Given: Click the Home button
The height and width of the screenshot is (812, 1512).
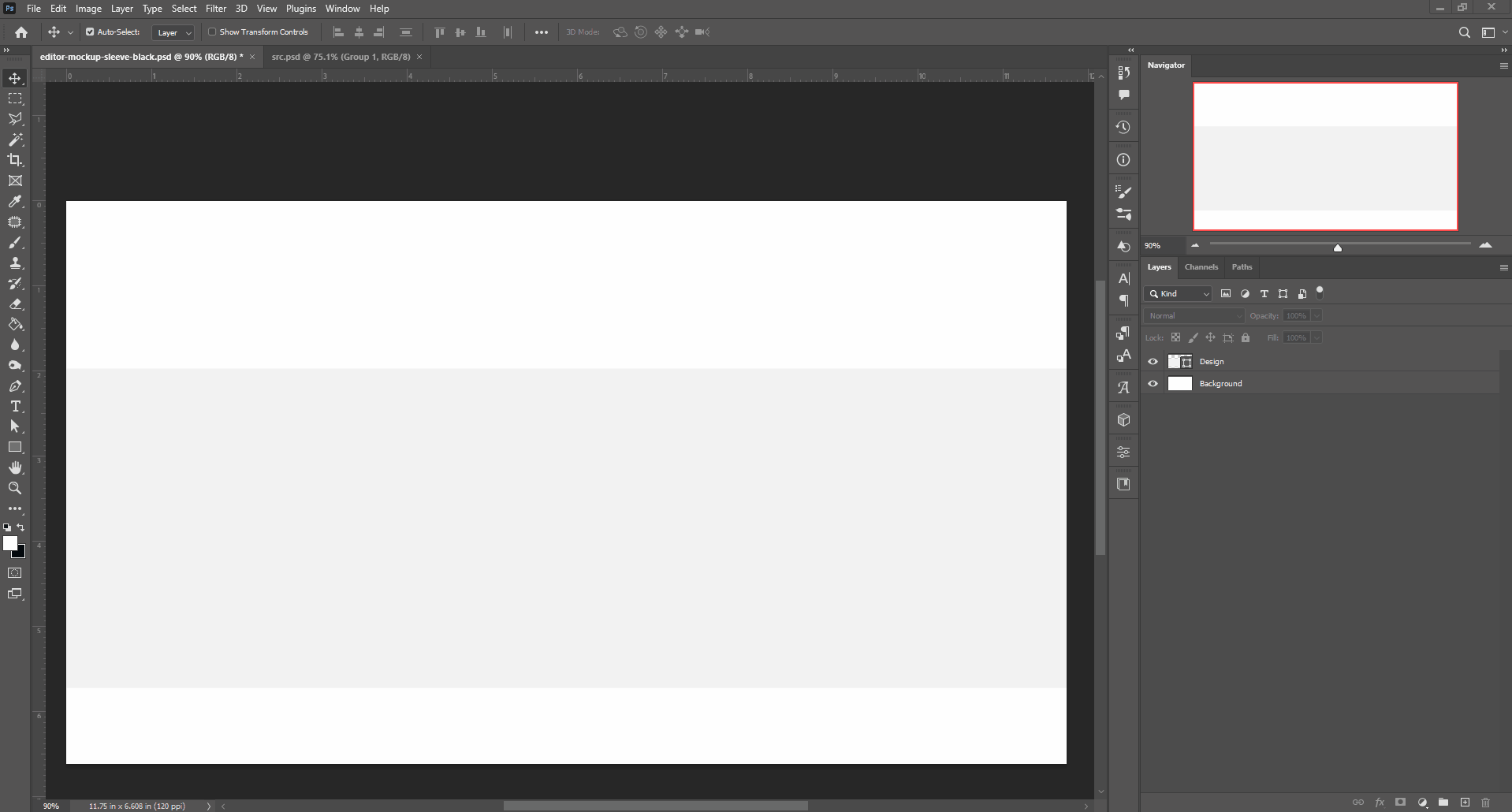Looking at the screenshot, I should tap(20, 32).
